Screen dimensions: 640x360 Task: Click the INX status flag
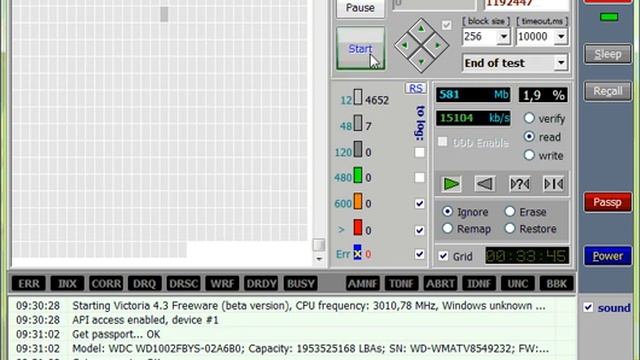click(x=67, y=284)
